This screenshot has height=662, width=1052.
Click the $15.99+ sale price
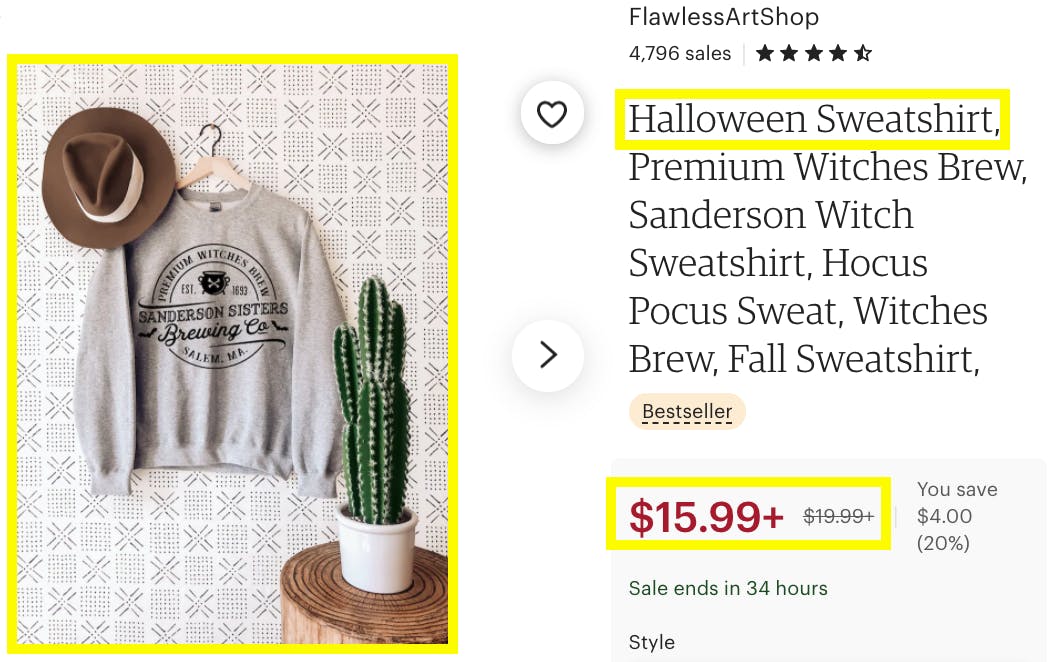(706, 517)
